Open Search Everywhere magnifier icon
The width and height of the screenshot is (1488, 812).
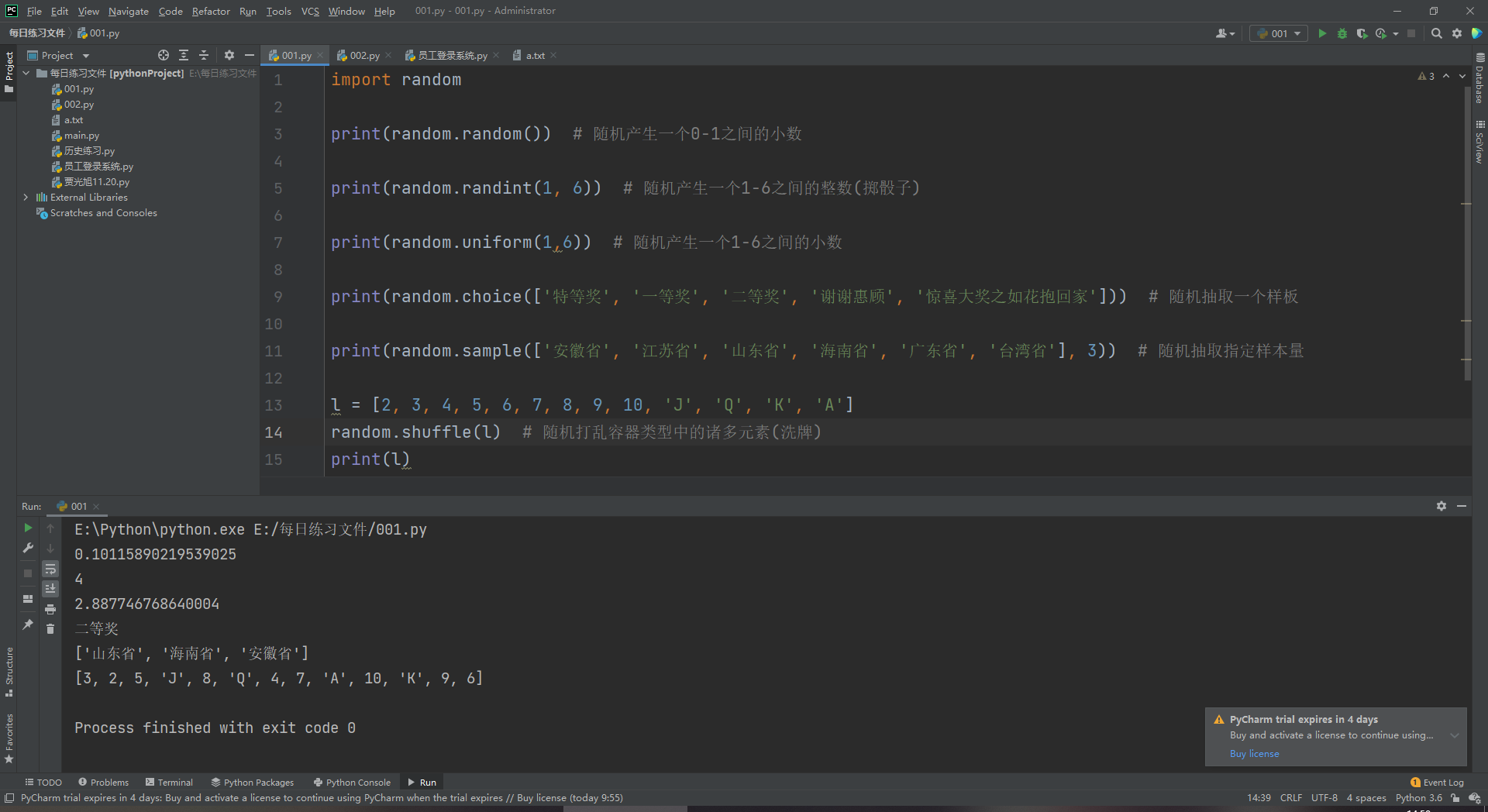(x=1436, y=33)
